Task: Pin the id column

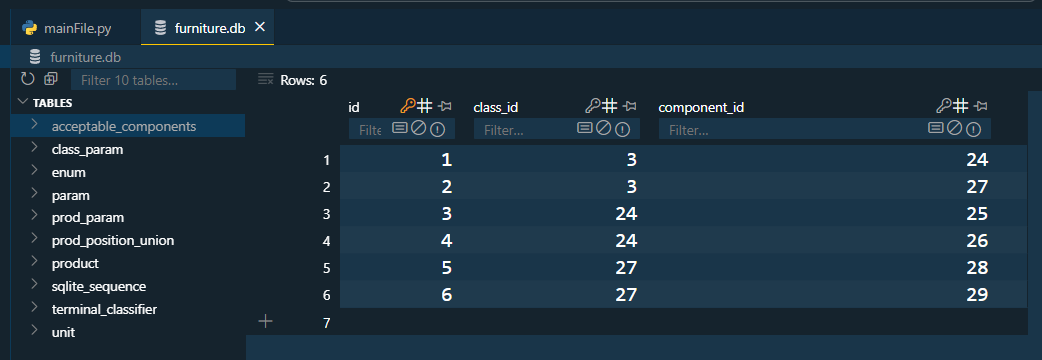Action: (x=445, y=106)
